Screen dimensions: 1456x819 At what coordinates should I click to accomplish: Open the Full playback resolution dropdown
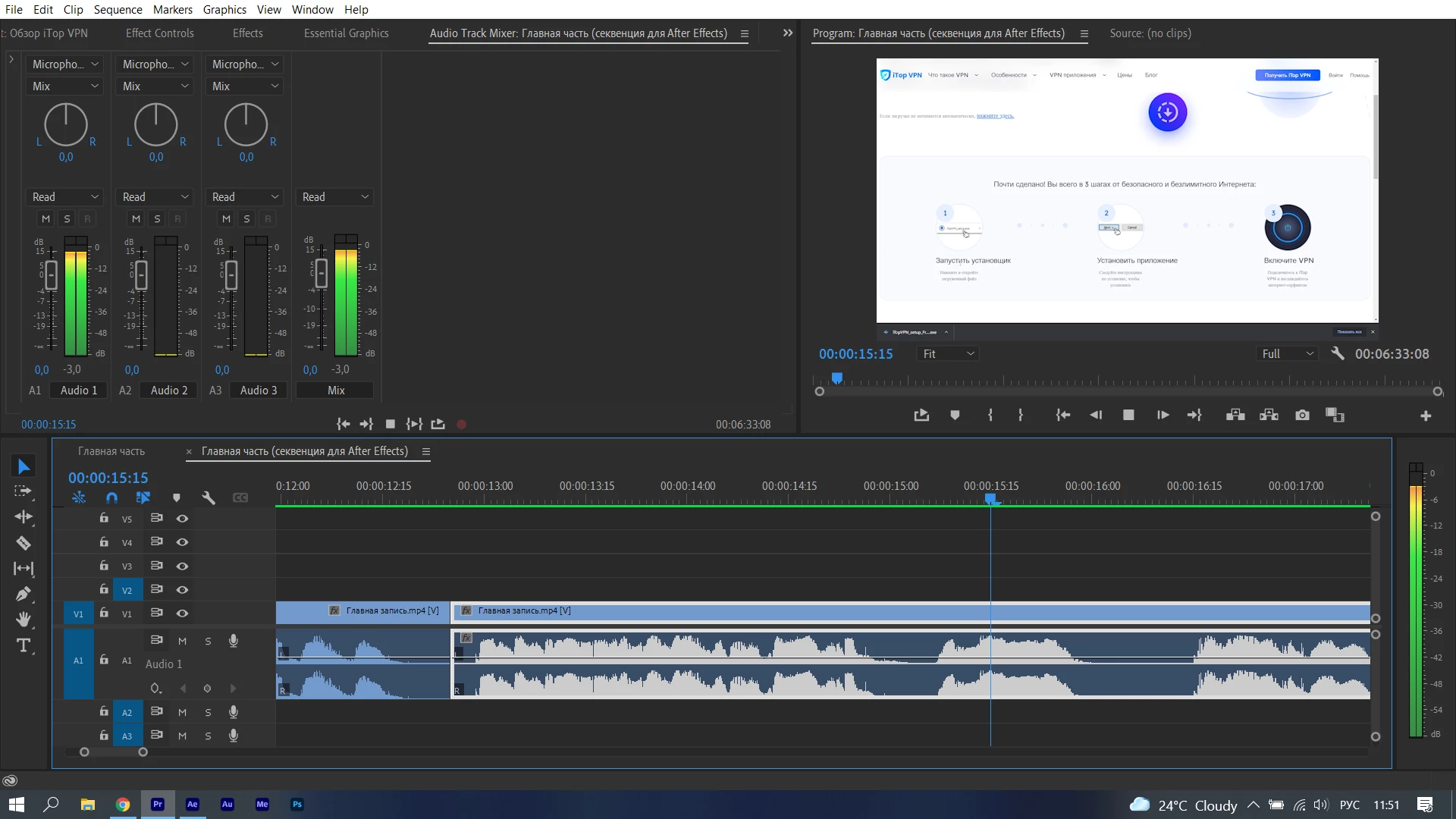1287,354
